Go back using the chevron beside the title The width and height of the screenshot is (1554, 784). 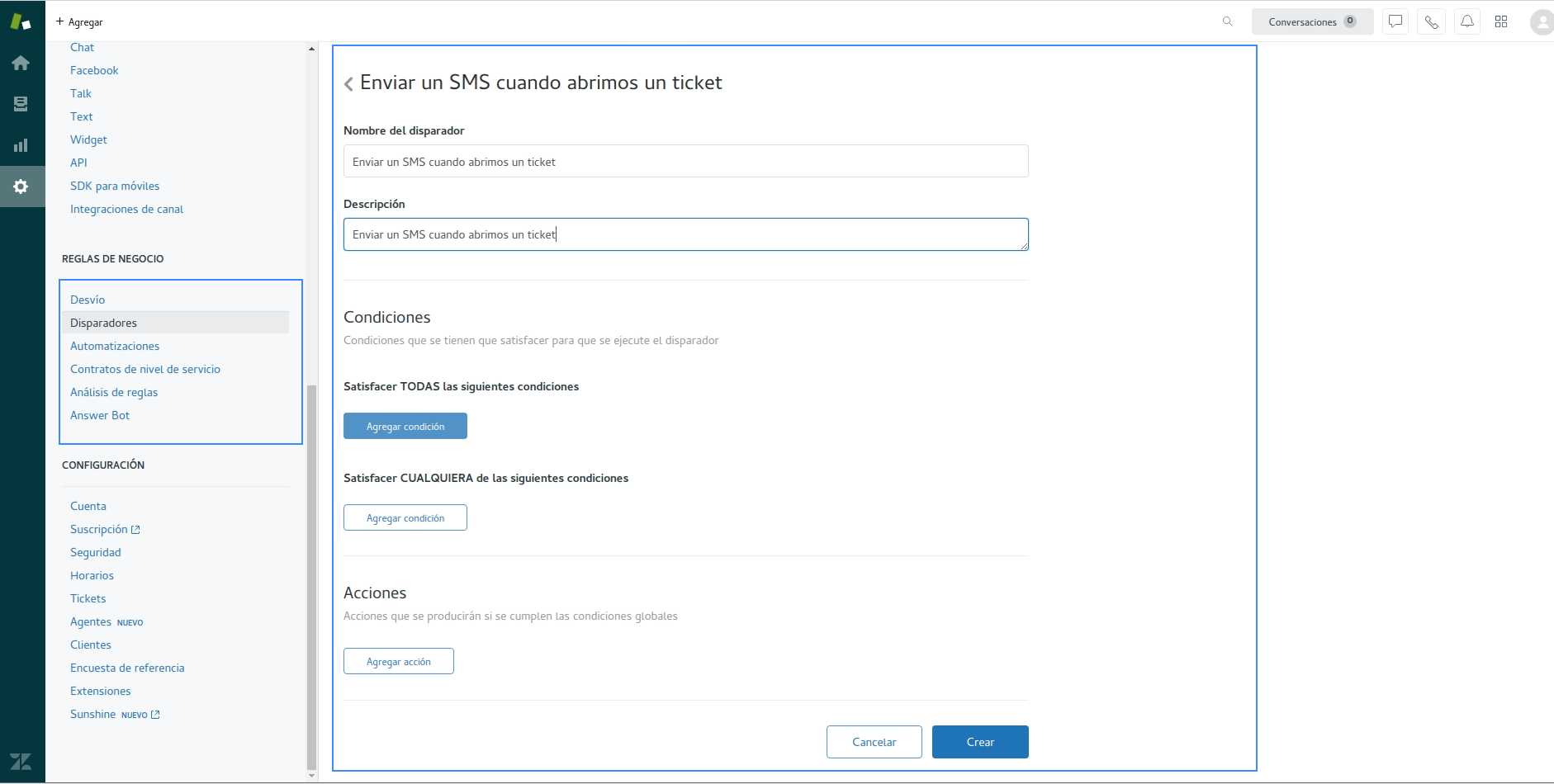(348, 83)
